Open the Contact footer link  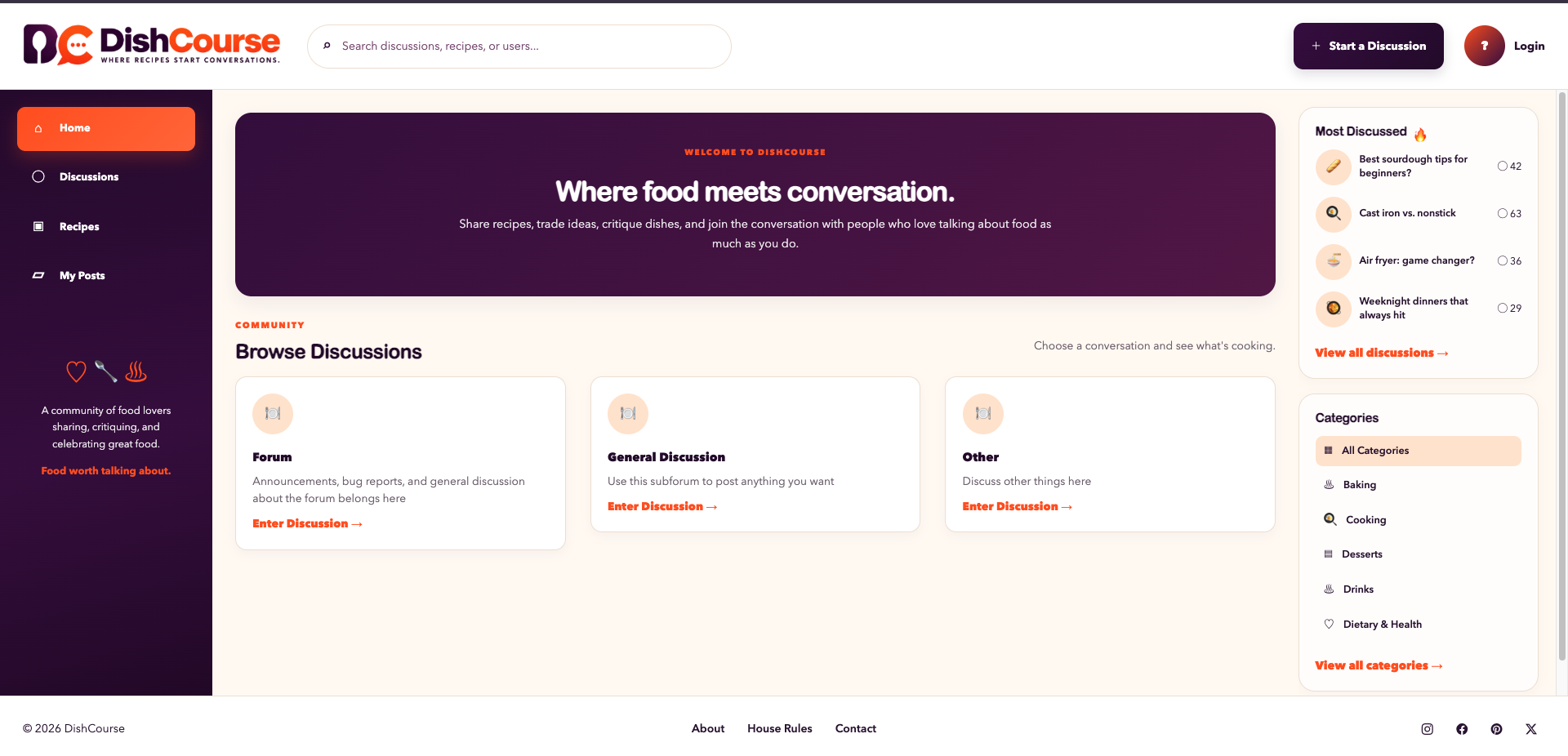point(856,729)
